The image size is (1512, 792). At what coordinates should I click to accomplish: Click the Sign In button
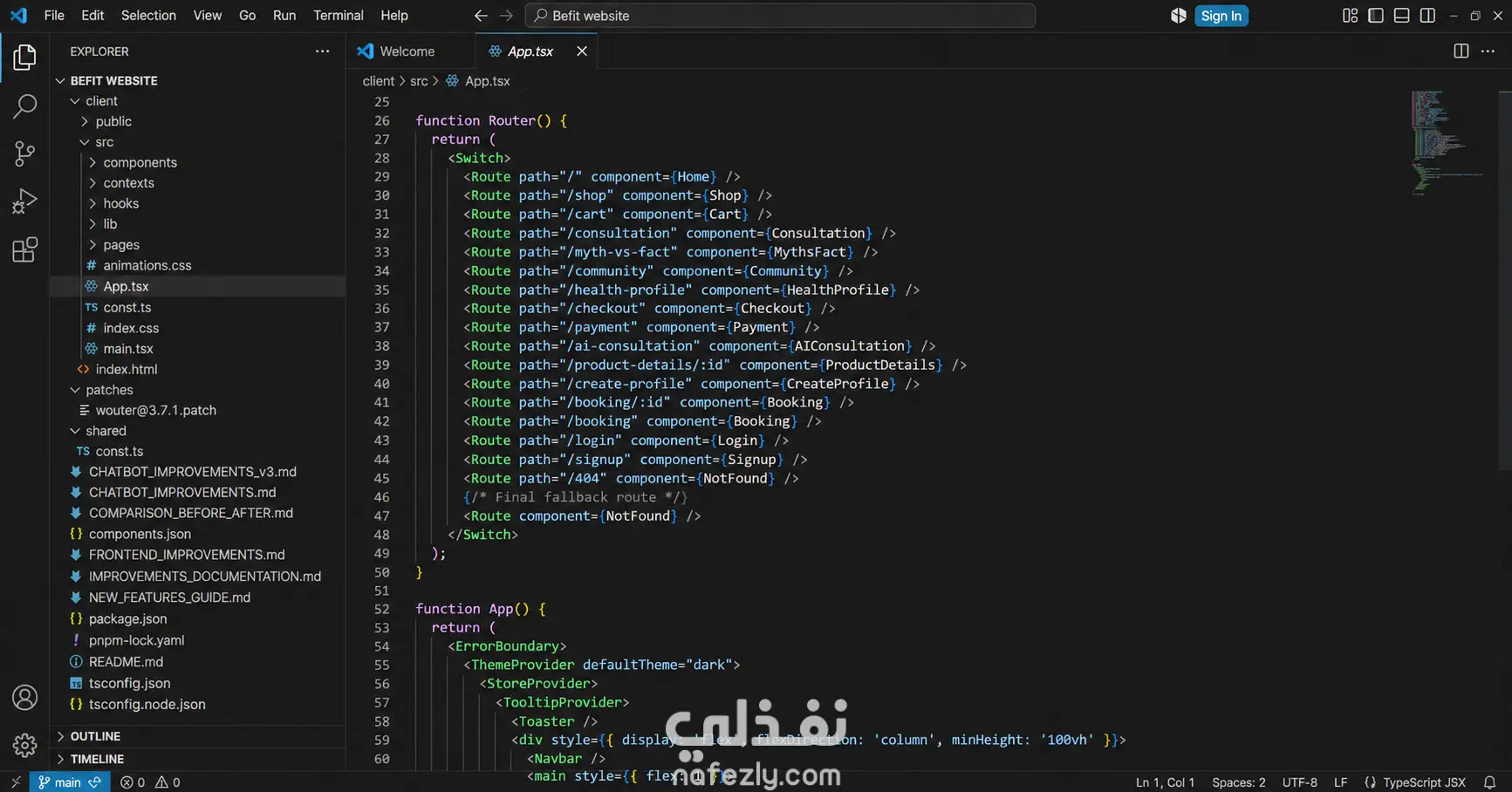point(1221,16)
